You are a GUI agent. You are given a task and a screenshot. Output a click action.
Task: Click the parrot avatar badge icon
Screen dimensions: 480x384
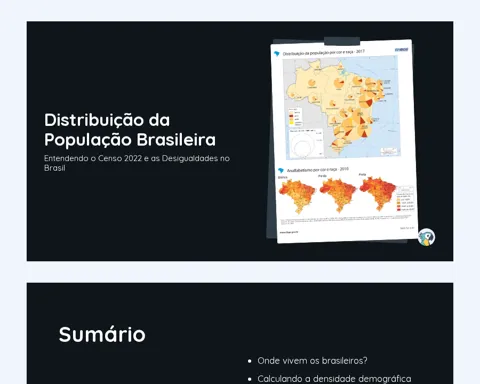(426, 237)
